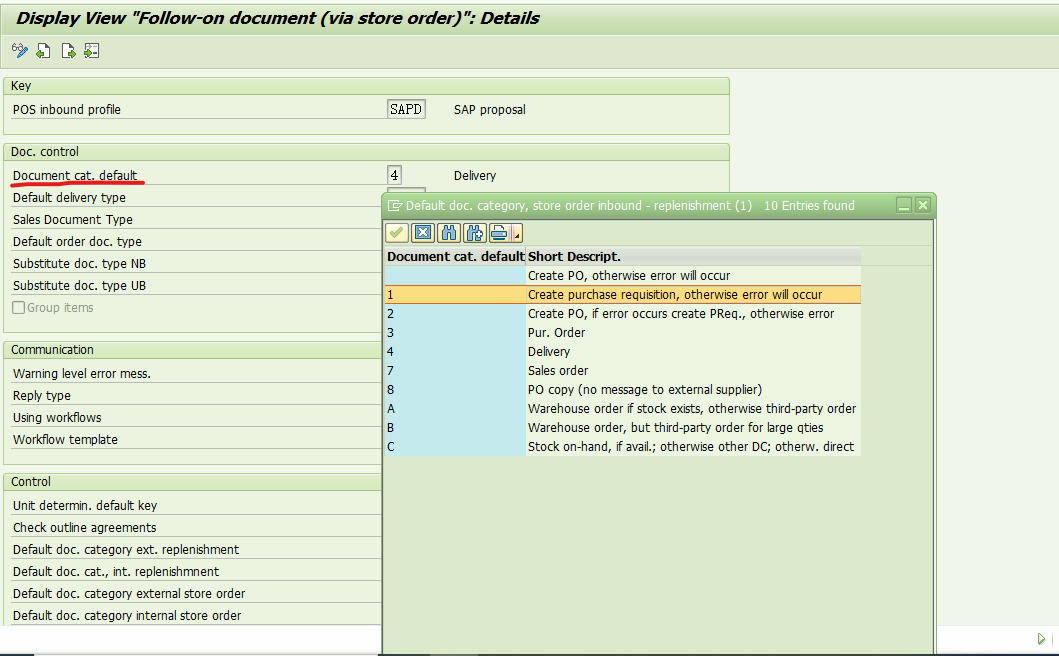1059x656 pixels.
Task: Select entry B 'Warehouse order, but third-party'
Action: 623,428
